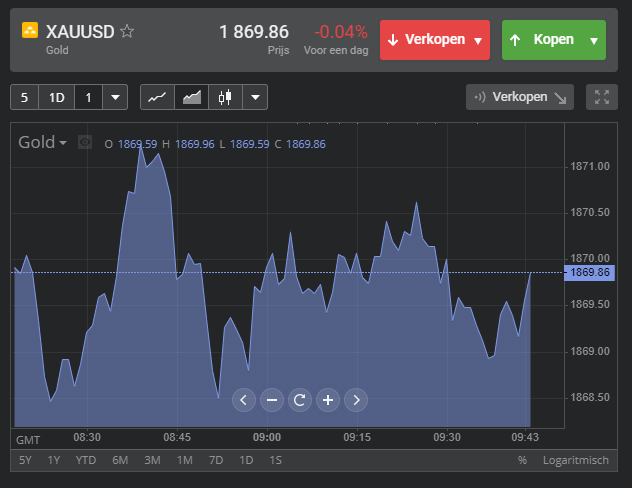This screenshot has width=632, height=488.
Task: Select the YTD date range
Action: 86,460
